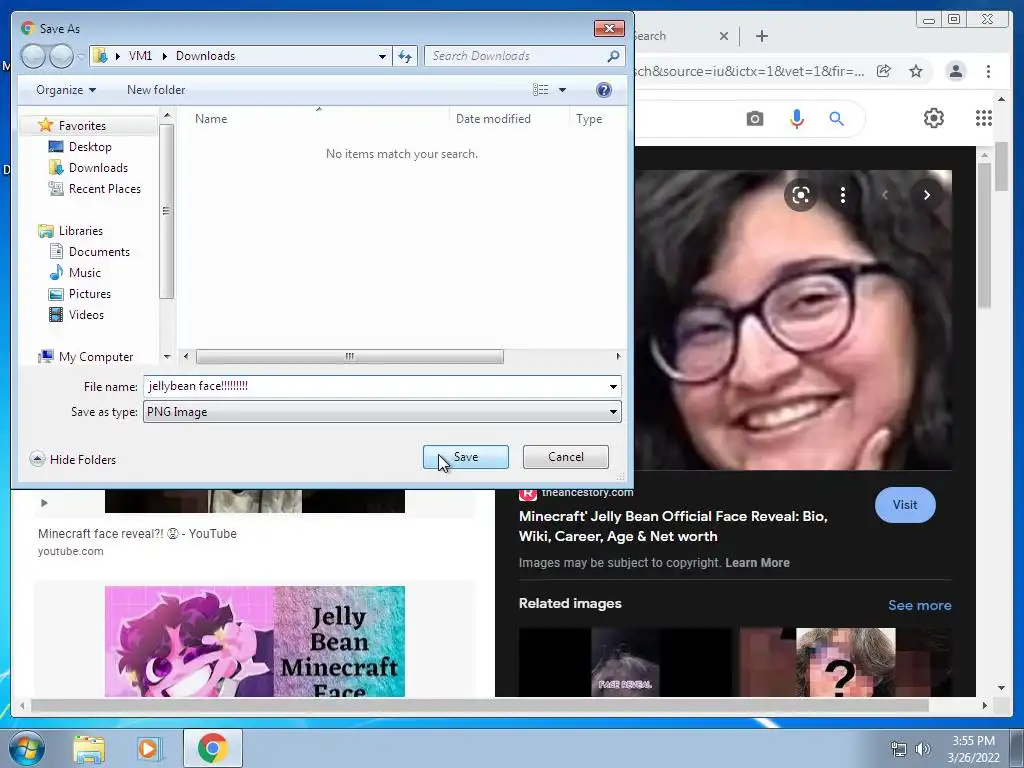Open Google quick settings gear
1024x768 pixels.
tap(933, 118)
